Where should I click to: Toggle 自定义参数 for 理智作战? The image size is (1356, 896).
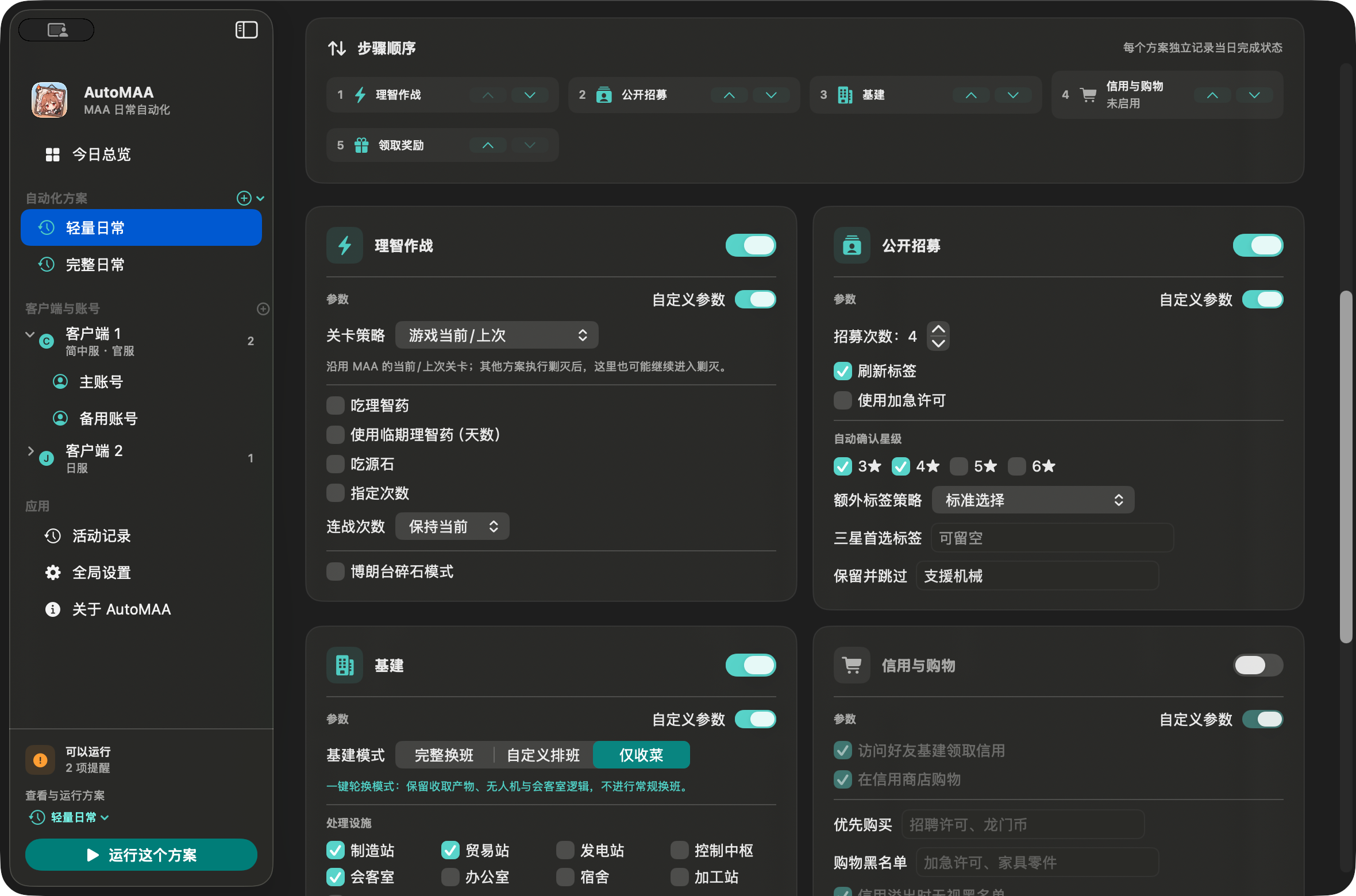point(756,299)
